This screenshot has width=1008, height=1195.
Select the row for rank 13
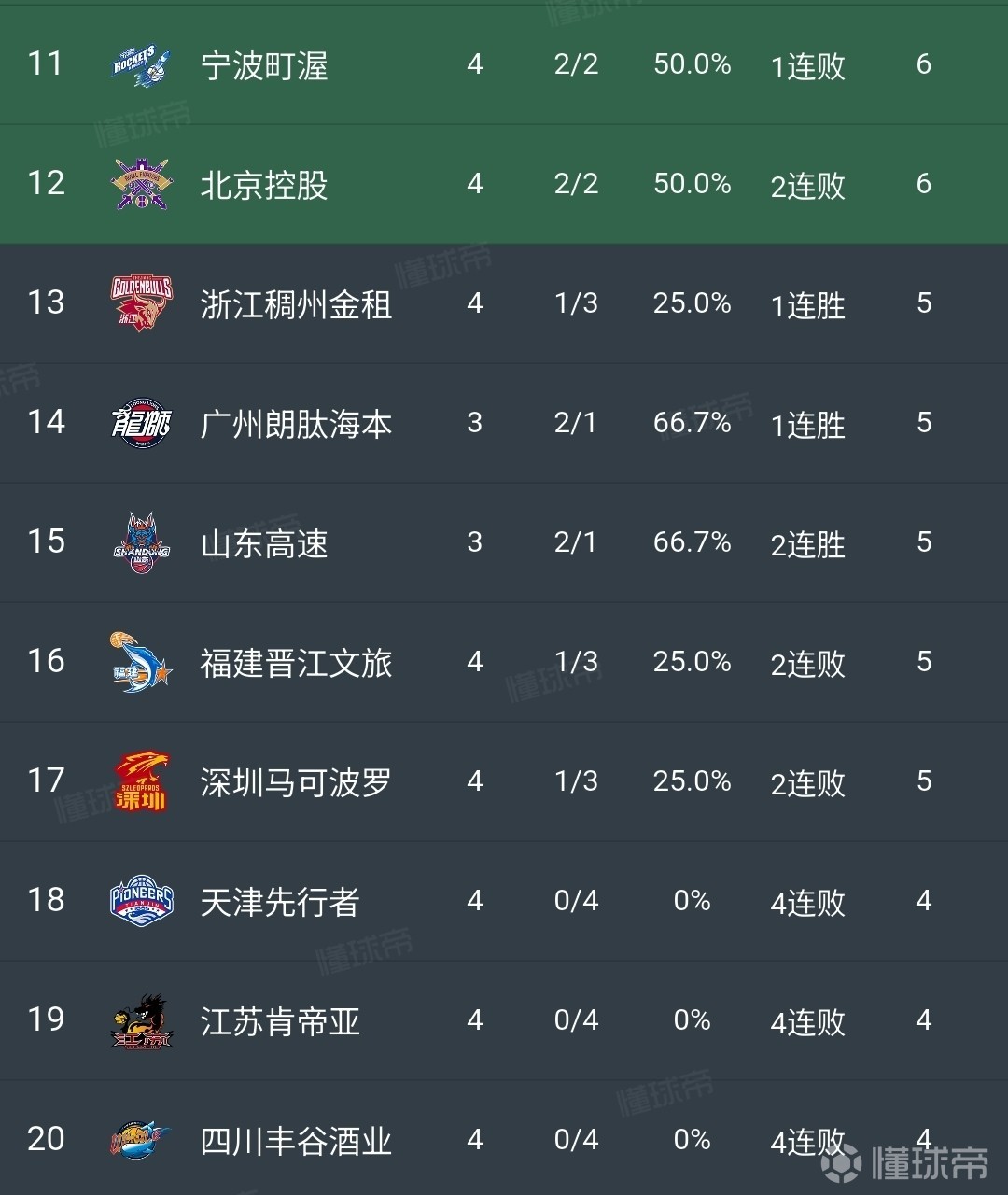[x=504, y=302]
